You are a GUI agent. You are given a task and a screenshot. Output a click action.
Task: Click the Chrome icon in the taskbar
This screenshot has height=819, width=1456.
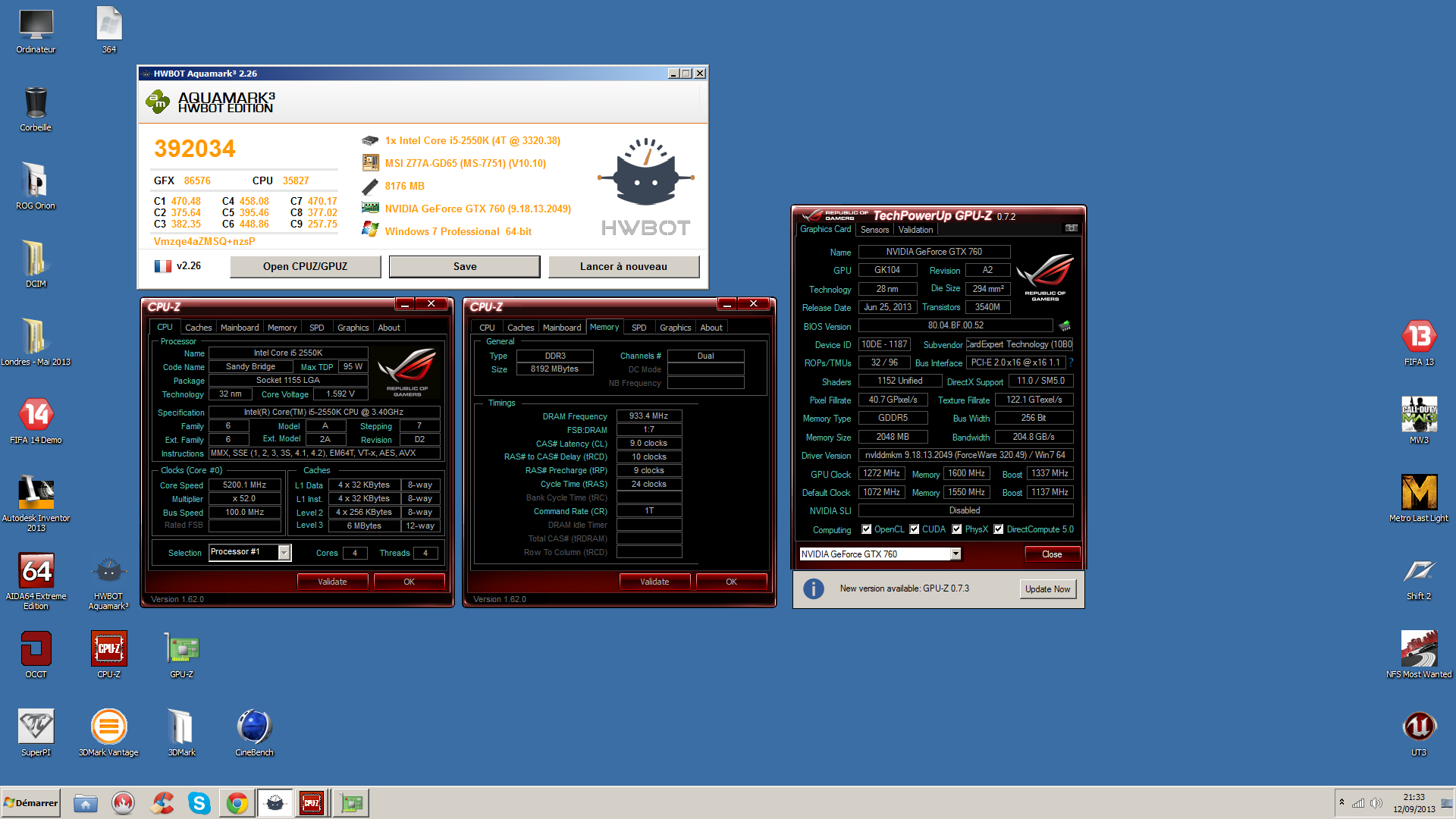click(237, 803)
